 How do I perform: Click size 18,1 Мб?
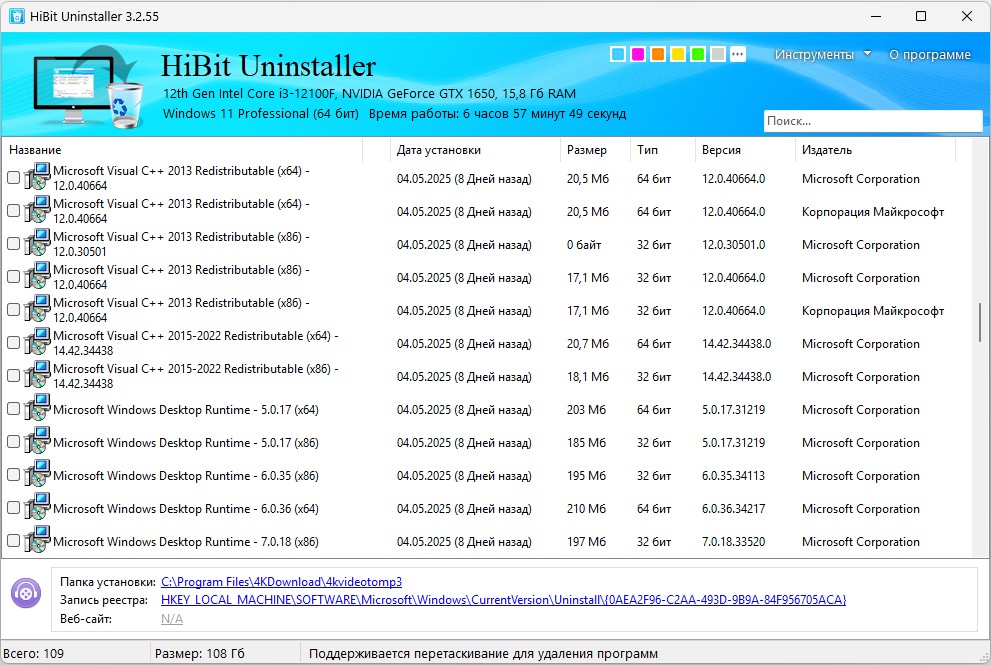pyautogui.click(x=588, y=376)
